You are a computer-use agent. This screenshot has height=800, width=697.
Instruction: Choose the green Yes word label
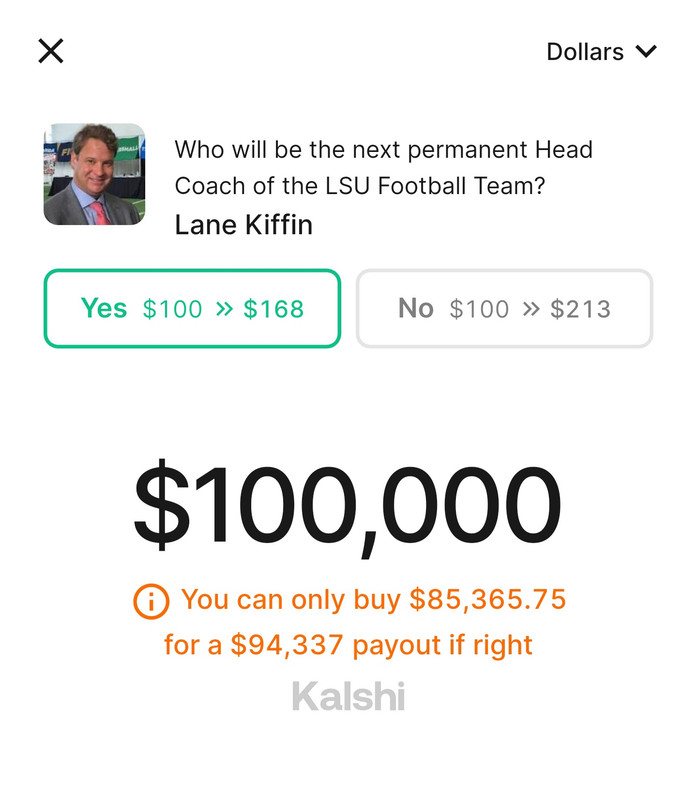point(104,308)
